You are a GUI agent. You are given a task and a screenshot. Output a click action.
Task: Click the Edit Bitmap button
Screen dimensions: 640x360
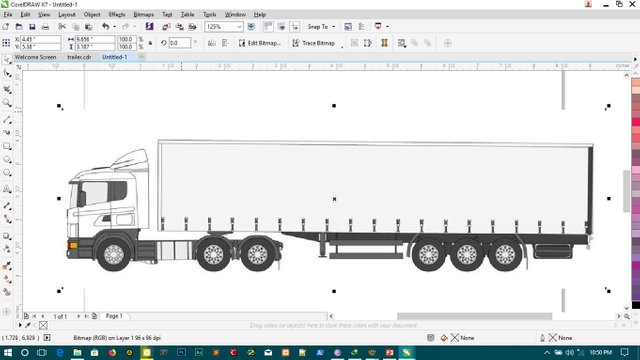[x=260, y=43]
